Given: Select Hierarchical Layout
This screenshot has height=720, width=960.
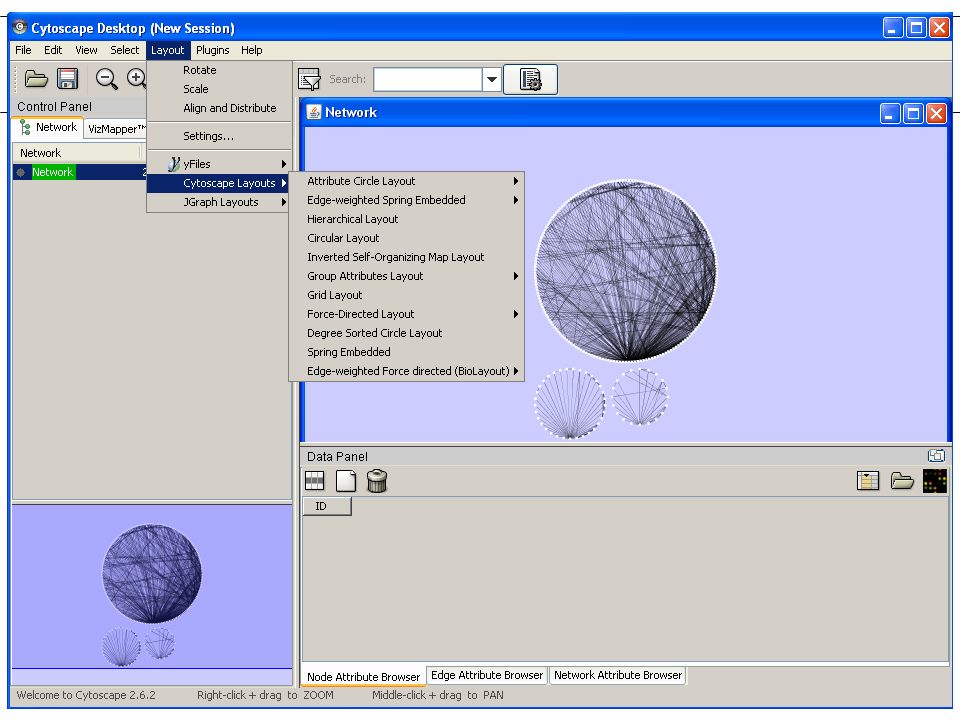Looking at the screenshot, I should click(x=407, y=219).
